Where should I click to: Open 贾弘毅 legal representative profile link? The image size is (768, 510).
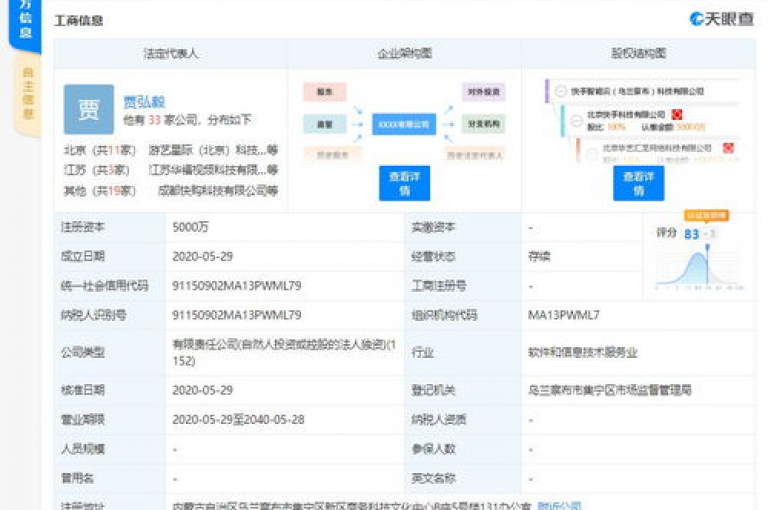pyautogui.click(x=144, y=102)
